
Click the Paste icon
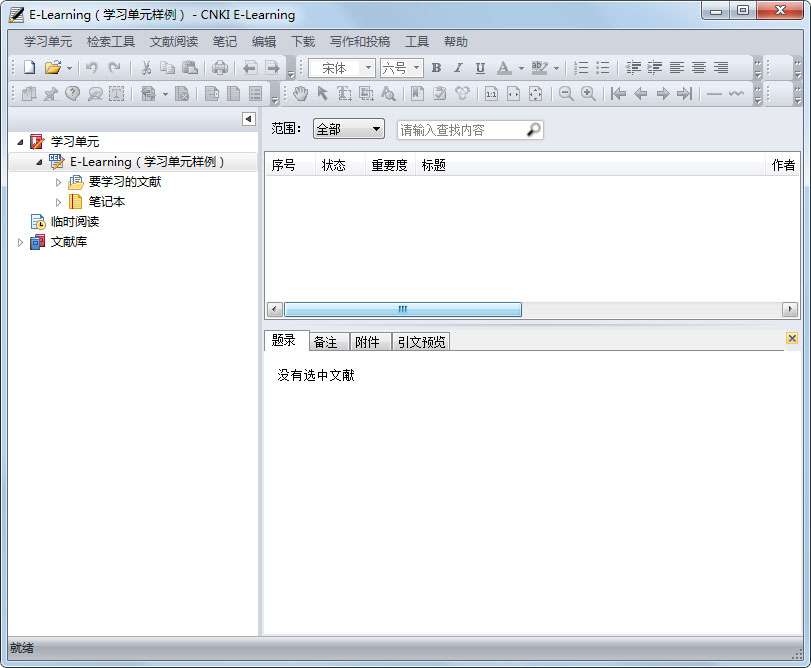pos(190,67)
